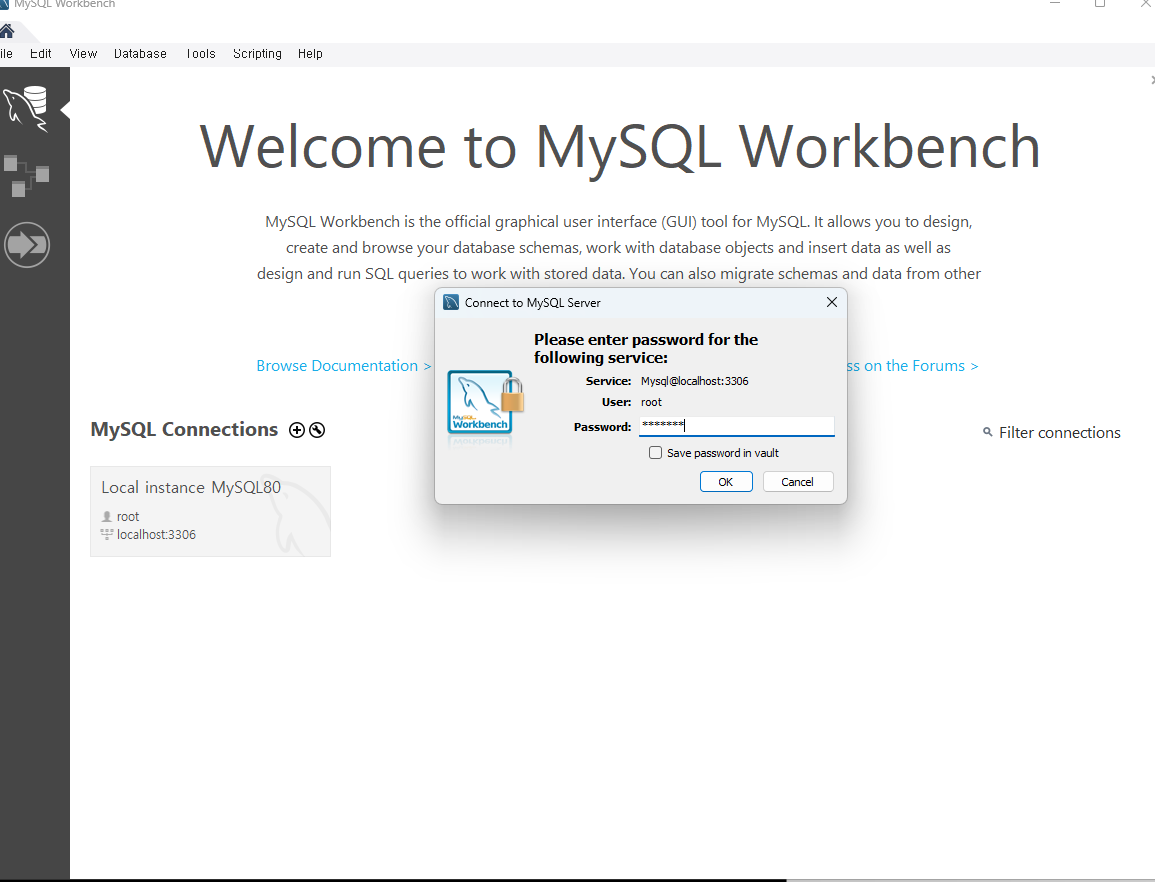Open manage connections wrench icon
1155x882 pixels.
[x=317, y=430]
